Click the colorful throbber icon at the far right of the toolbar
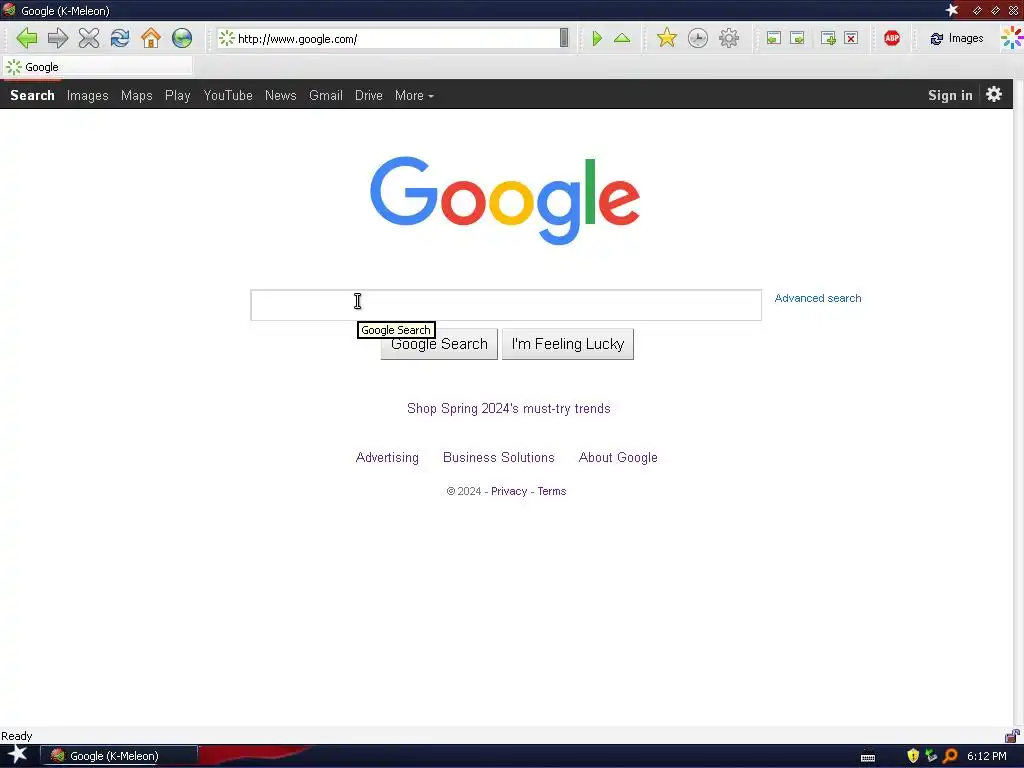 [1012, 38]
